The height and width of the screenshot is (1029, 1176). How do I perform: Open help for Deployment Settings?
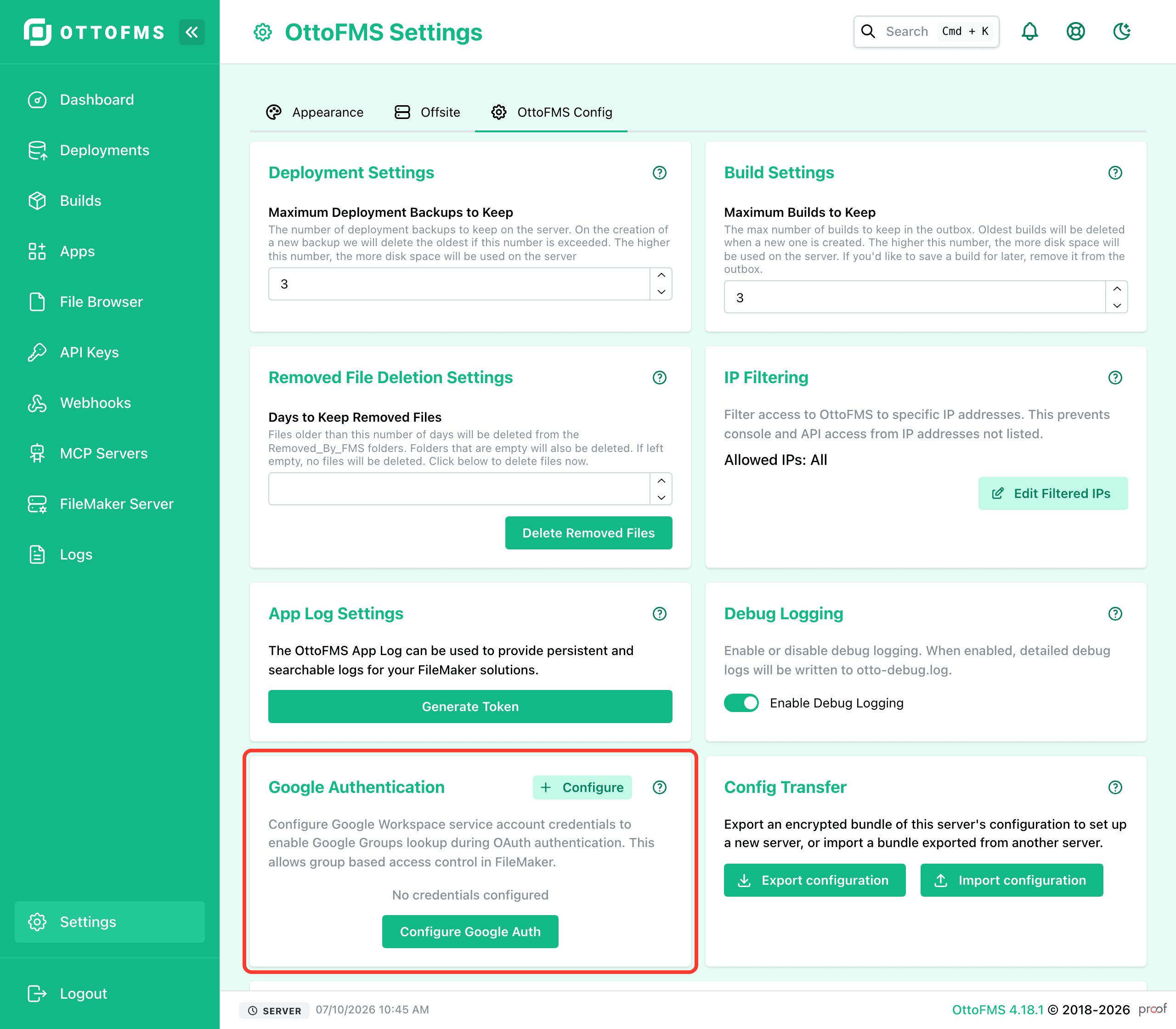tap(660, 173)
